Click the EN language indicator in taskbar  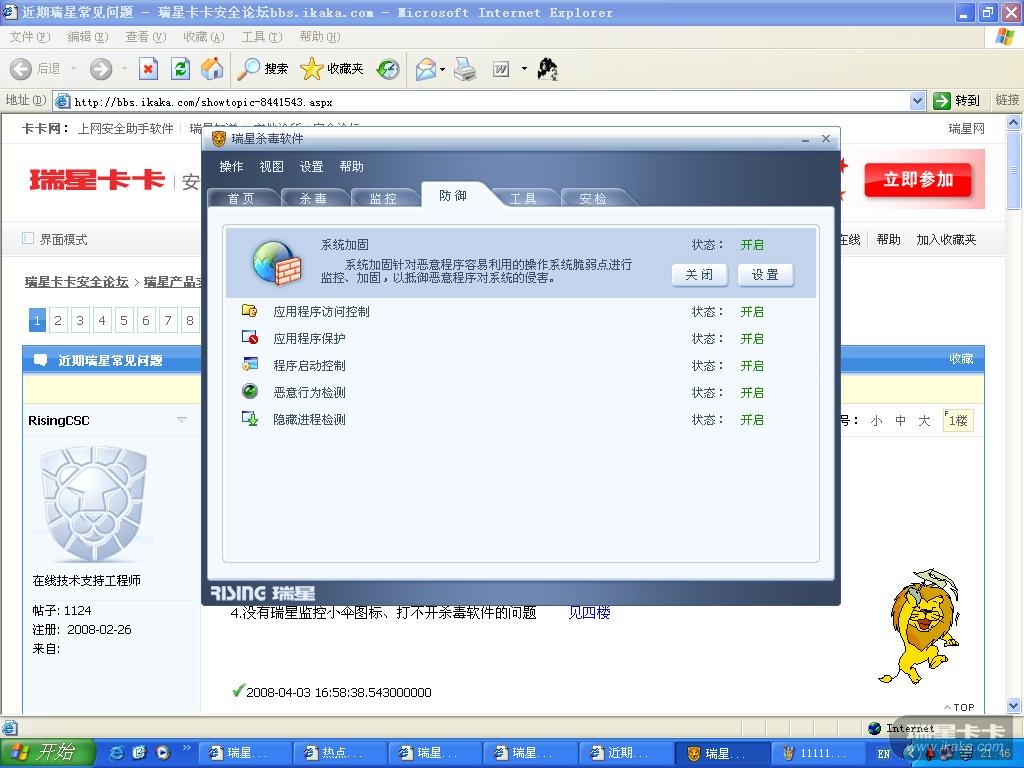(884, 754)
